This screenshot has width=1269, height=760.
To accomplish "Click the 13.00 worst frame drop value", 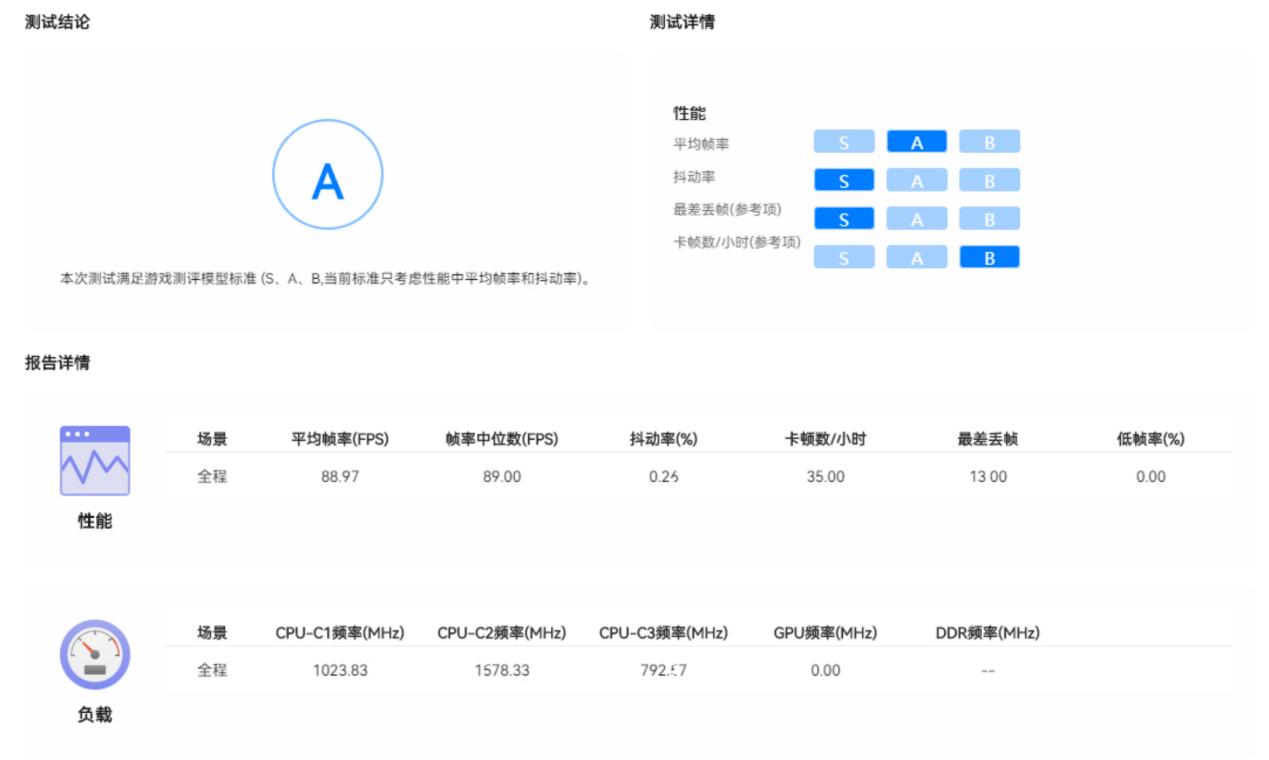I will [987, 477].
